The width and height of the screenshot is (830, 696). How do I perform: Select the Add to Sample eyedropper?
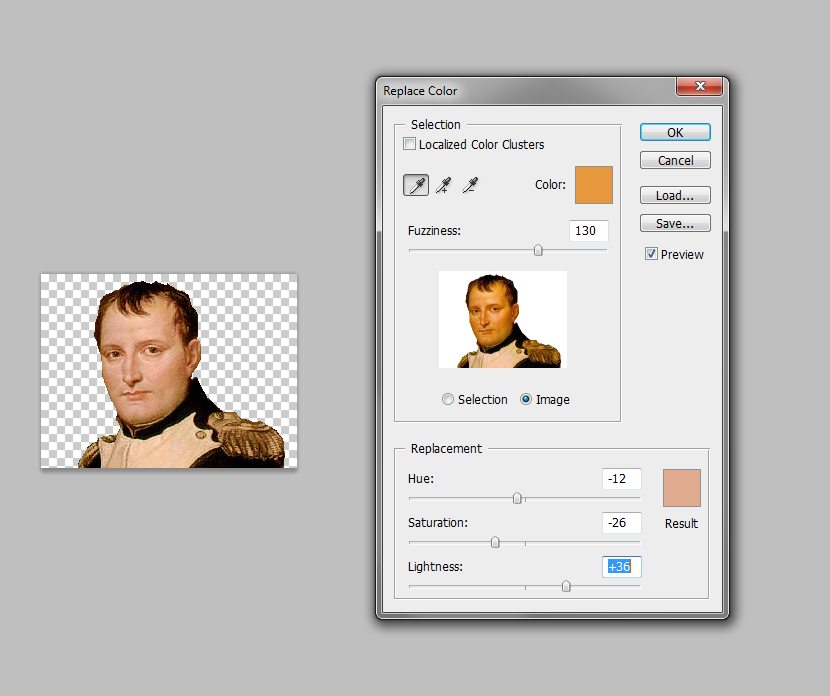click(x=443, y=185)
